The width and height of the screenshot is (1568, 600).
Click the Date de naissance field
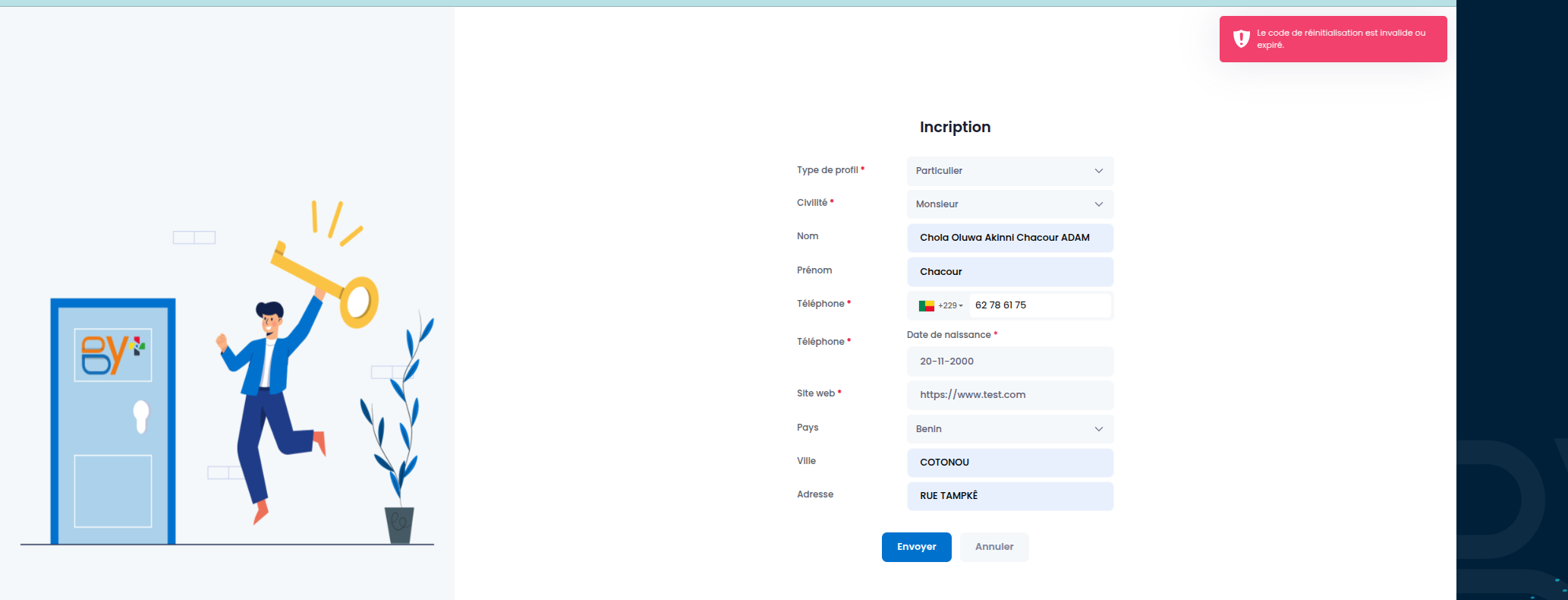tap(1010, 362)
